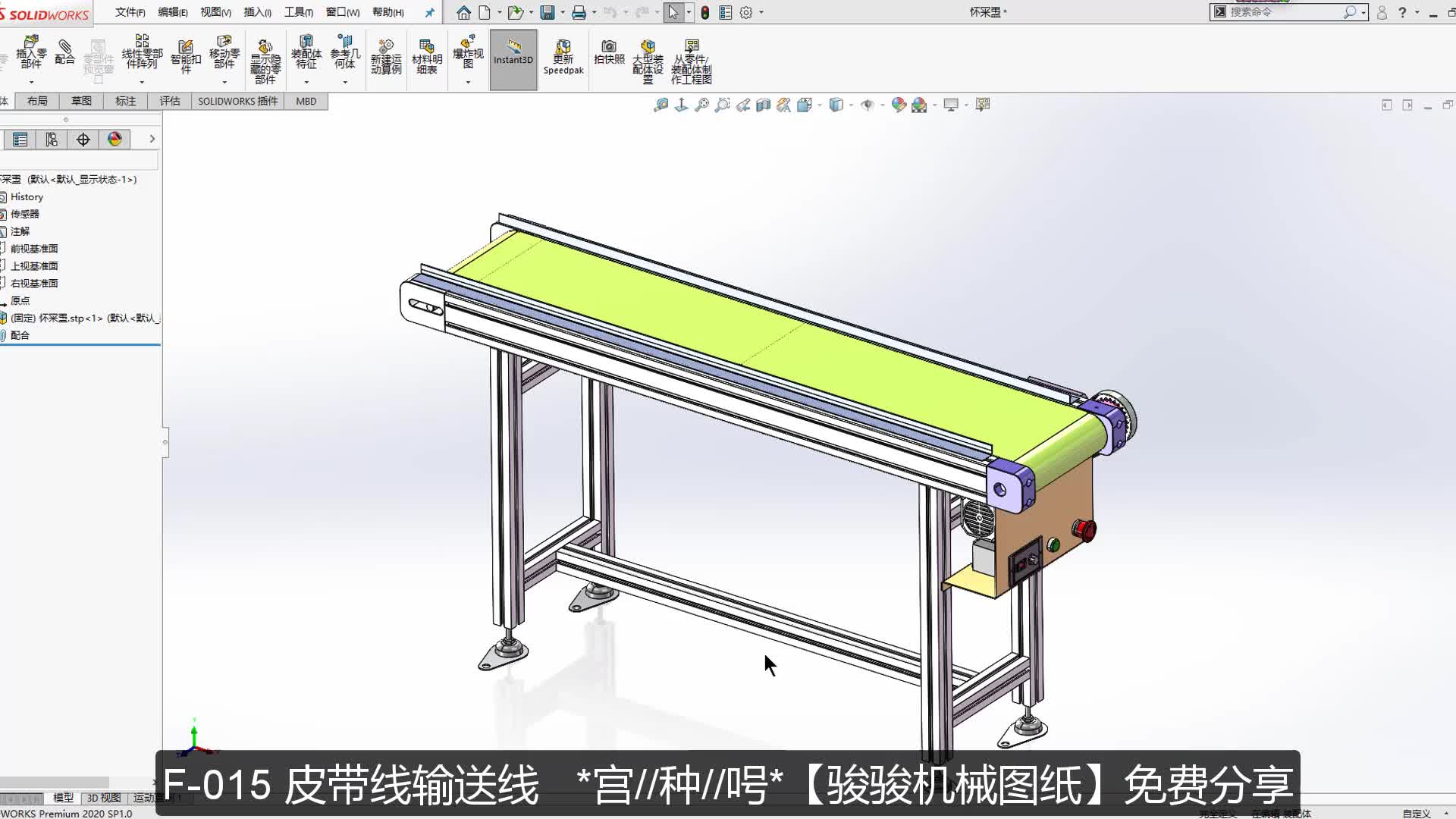The height and width of the screenshot is (819, 1456).
Task: Take a 拍快照 snapshot
Action: tap(609, 52)
